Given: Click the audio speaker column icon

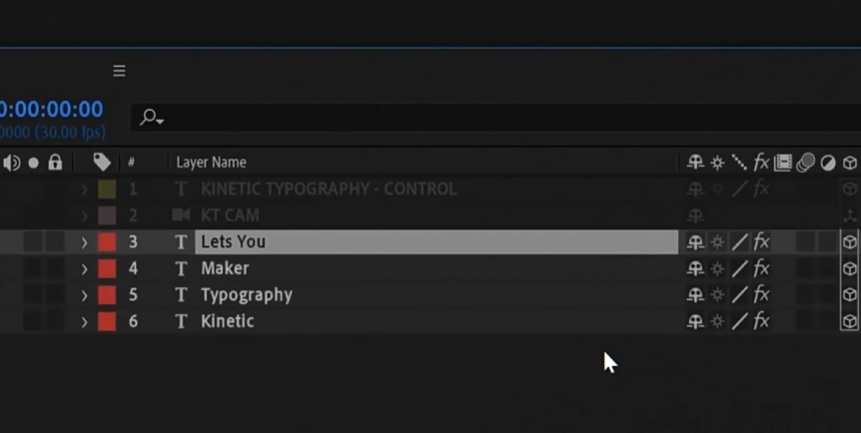Looking at the screenshot, I should tap(12, 162).
